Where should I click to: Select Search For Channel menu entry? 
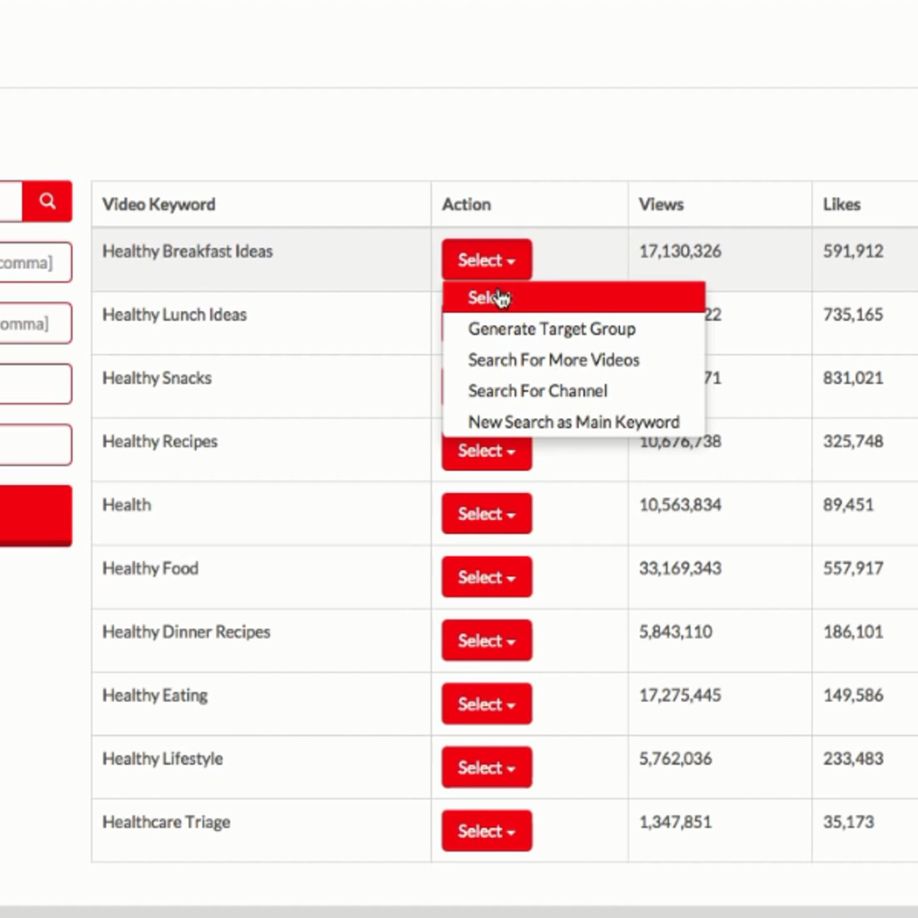537,391
